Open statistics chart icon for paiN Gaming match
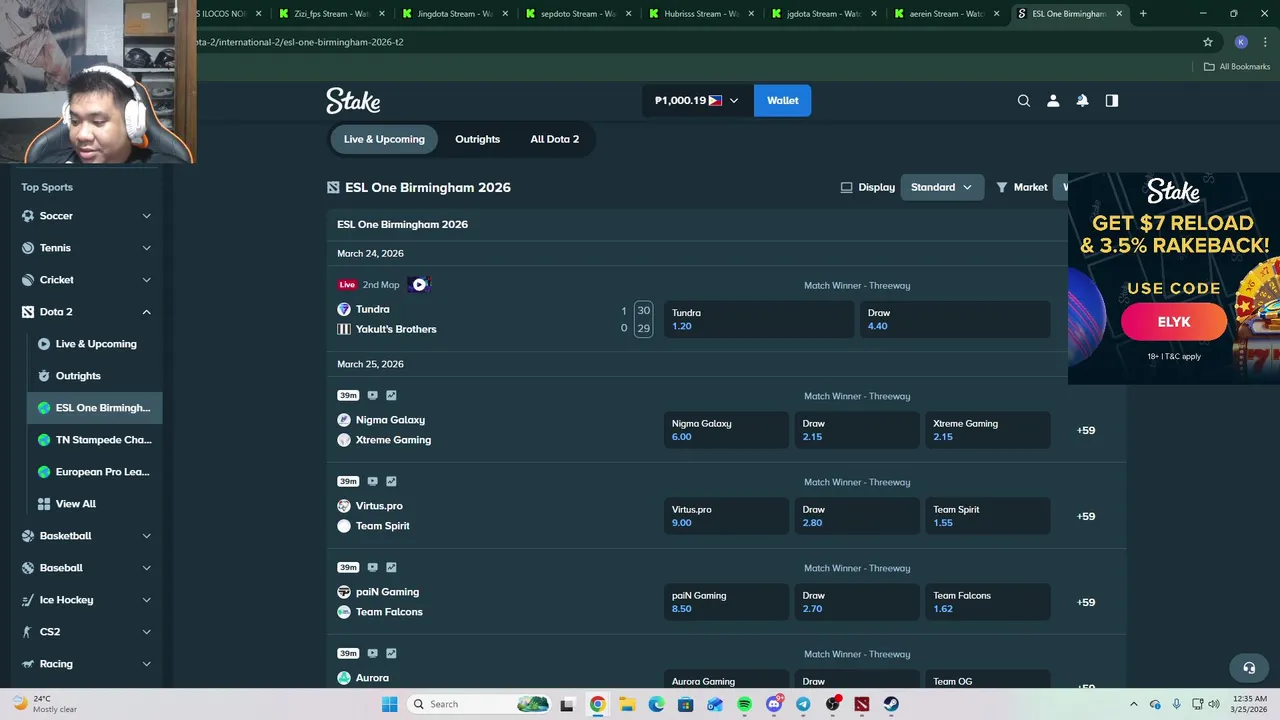Image resolution: width=1280 pixels, height=720 pixels. [391, 567]
